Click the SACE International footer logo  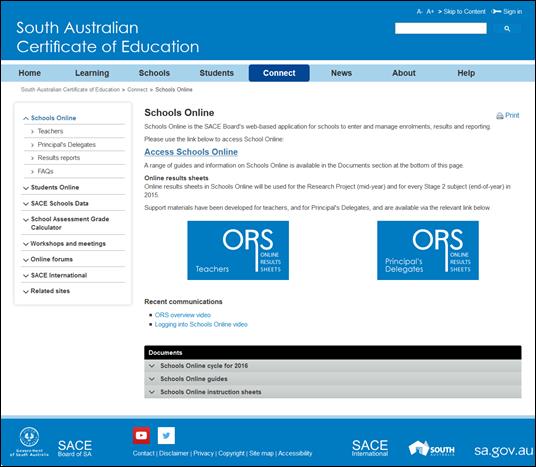pos(370,448)
